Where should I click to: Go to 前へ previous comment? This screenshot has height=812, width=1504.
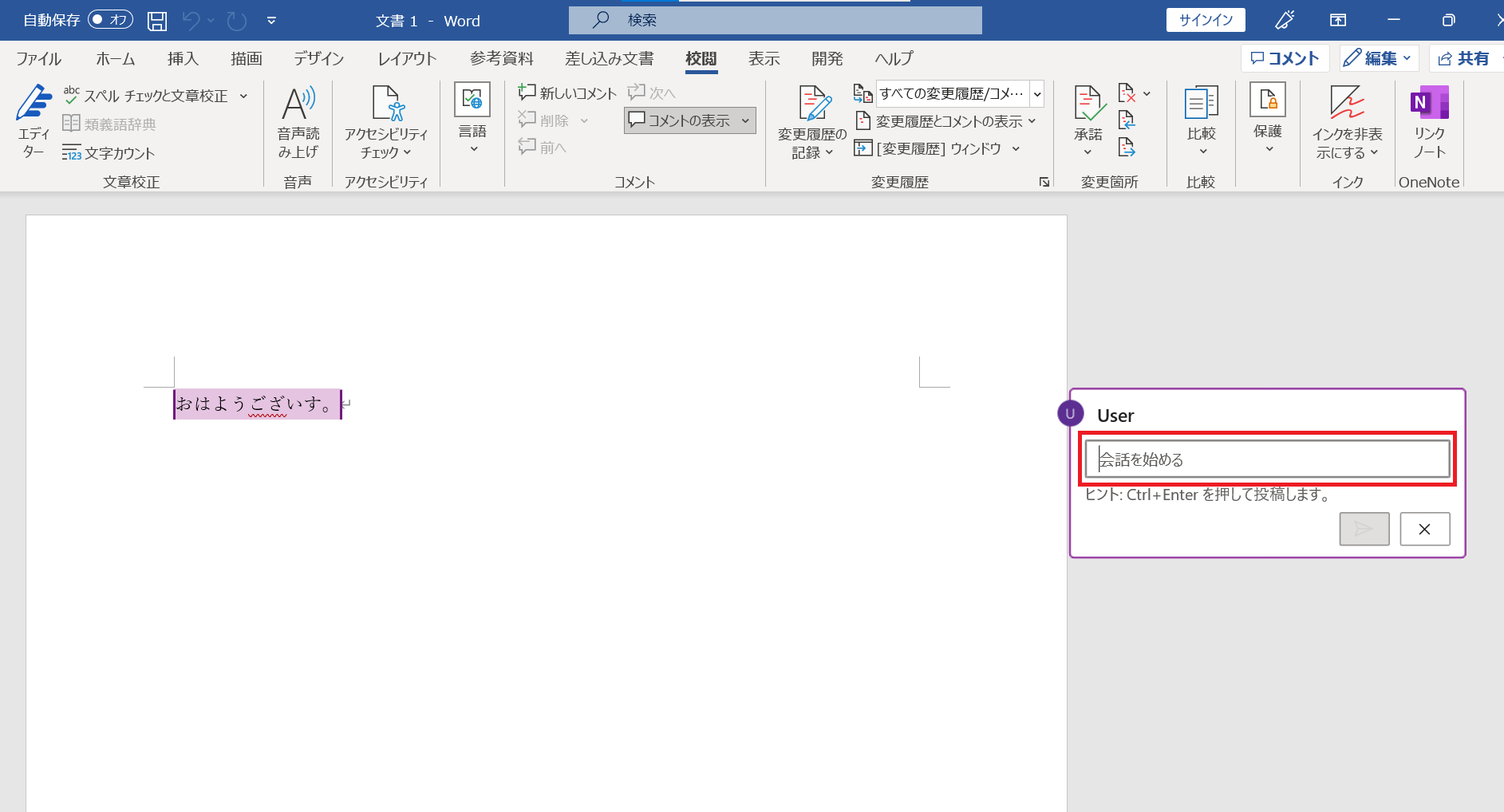click(543, 148)
